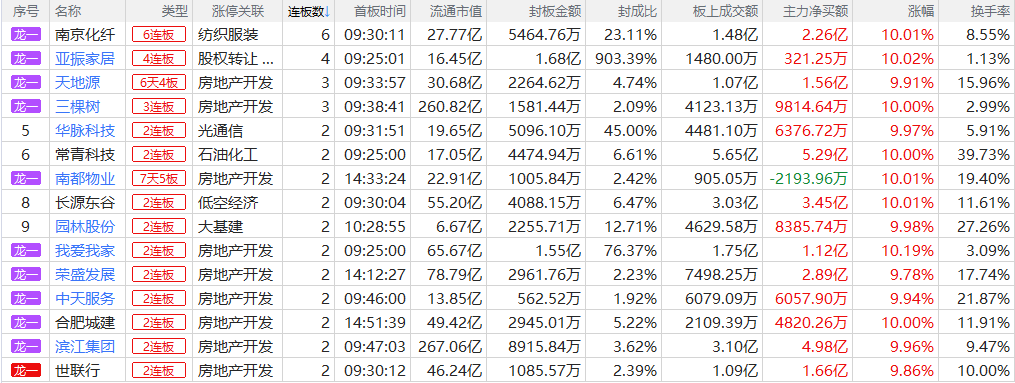Select the 7天5板 tag for 南都物业
The height and width of the screenshot is (383, 1015).
click(159, 179)
